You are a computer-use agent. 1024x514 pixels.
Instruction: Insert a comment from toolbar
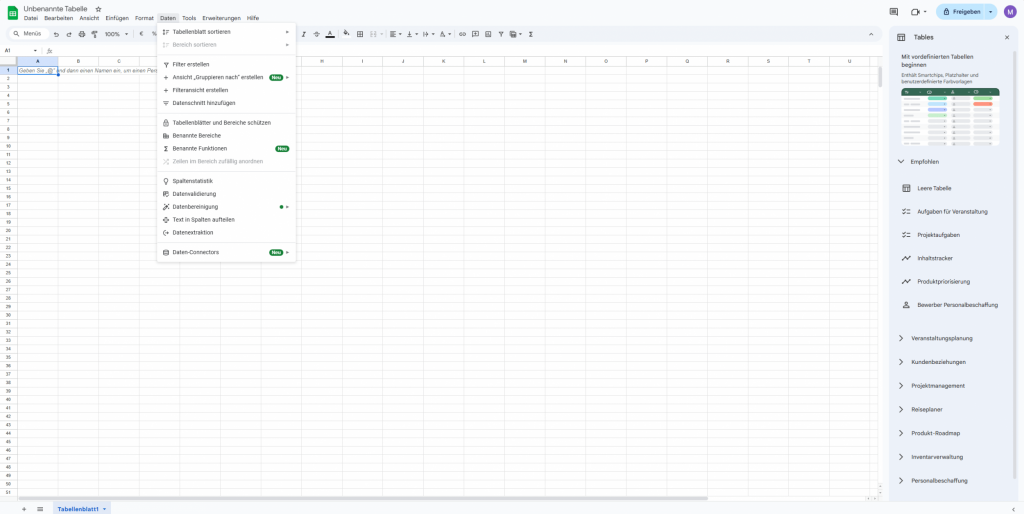pos(475,34)
